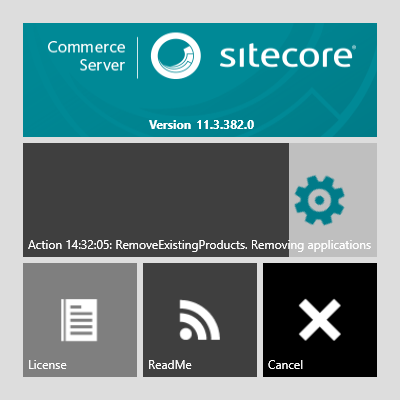400x400 pixels.
Task: Select the Cancel text label
Action: pos(285,365)
